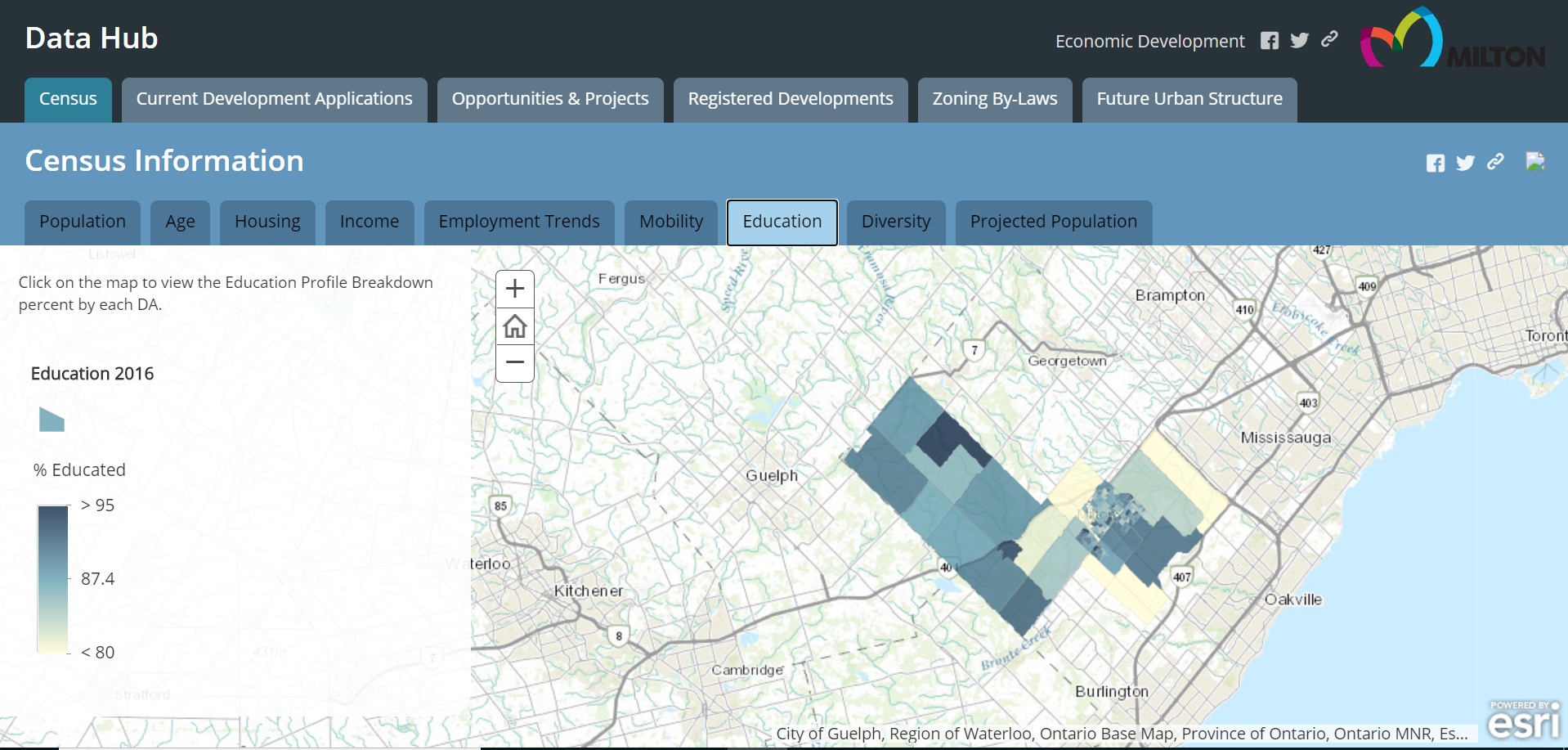The height and width of the screenshot is (750, 1568).
Task: Zoom out on the map
Action: (515, 362)
